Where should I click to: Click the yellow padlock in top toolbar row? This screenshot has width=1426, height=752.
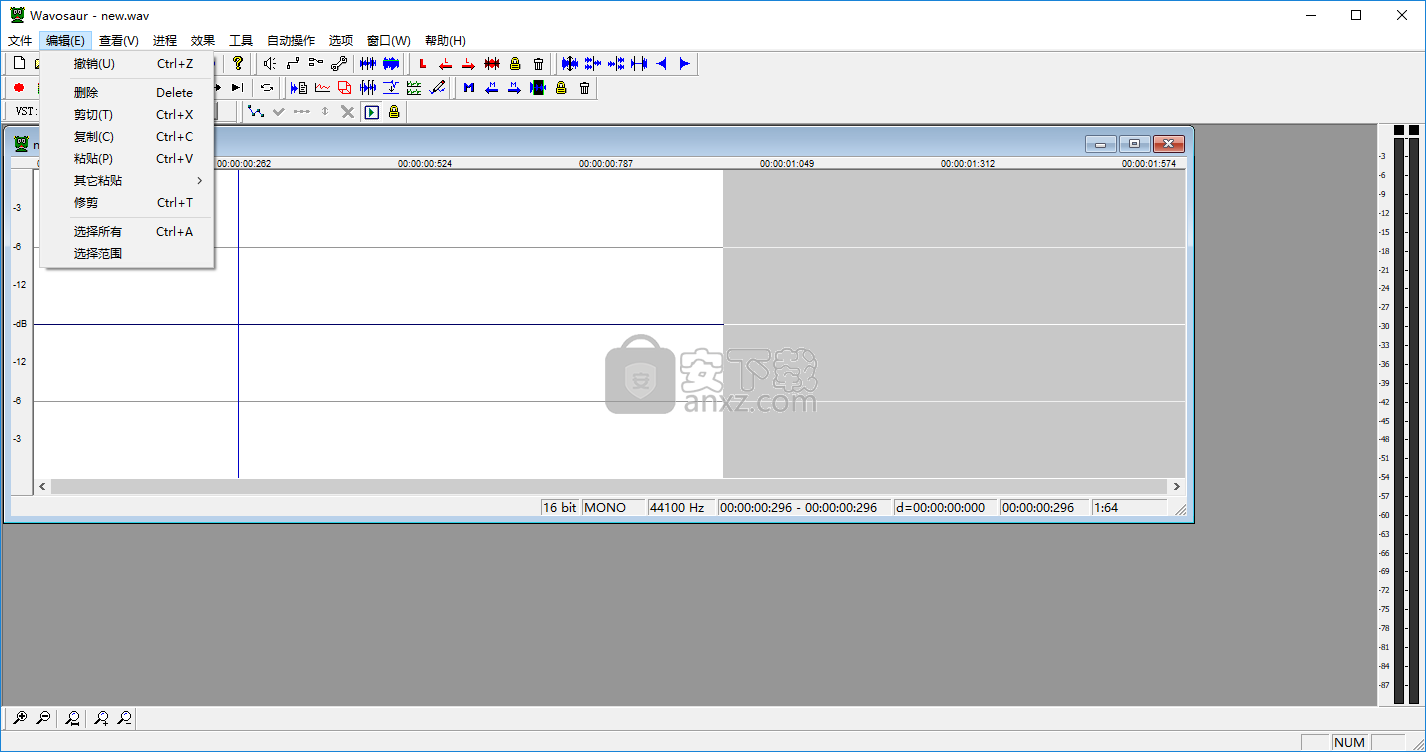pyautogui.click(x=515, y=63)
